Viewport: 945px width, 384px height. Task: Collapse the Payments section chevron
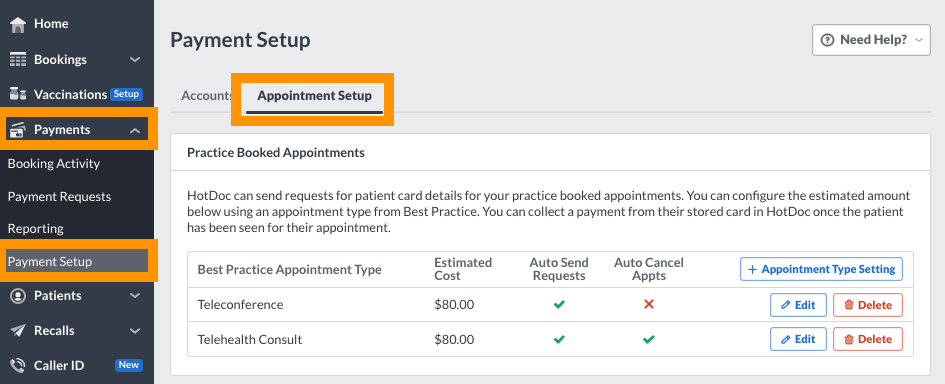point(135,130)
